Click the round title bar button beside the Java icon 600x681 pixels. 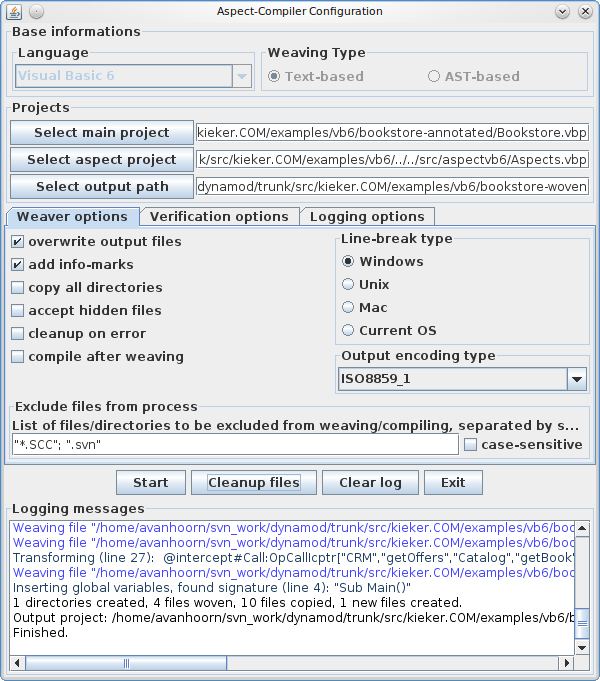click(x=36, y=12)
